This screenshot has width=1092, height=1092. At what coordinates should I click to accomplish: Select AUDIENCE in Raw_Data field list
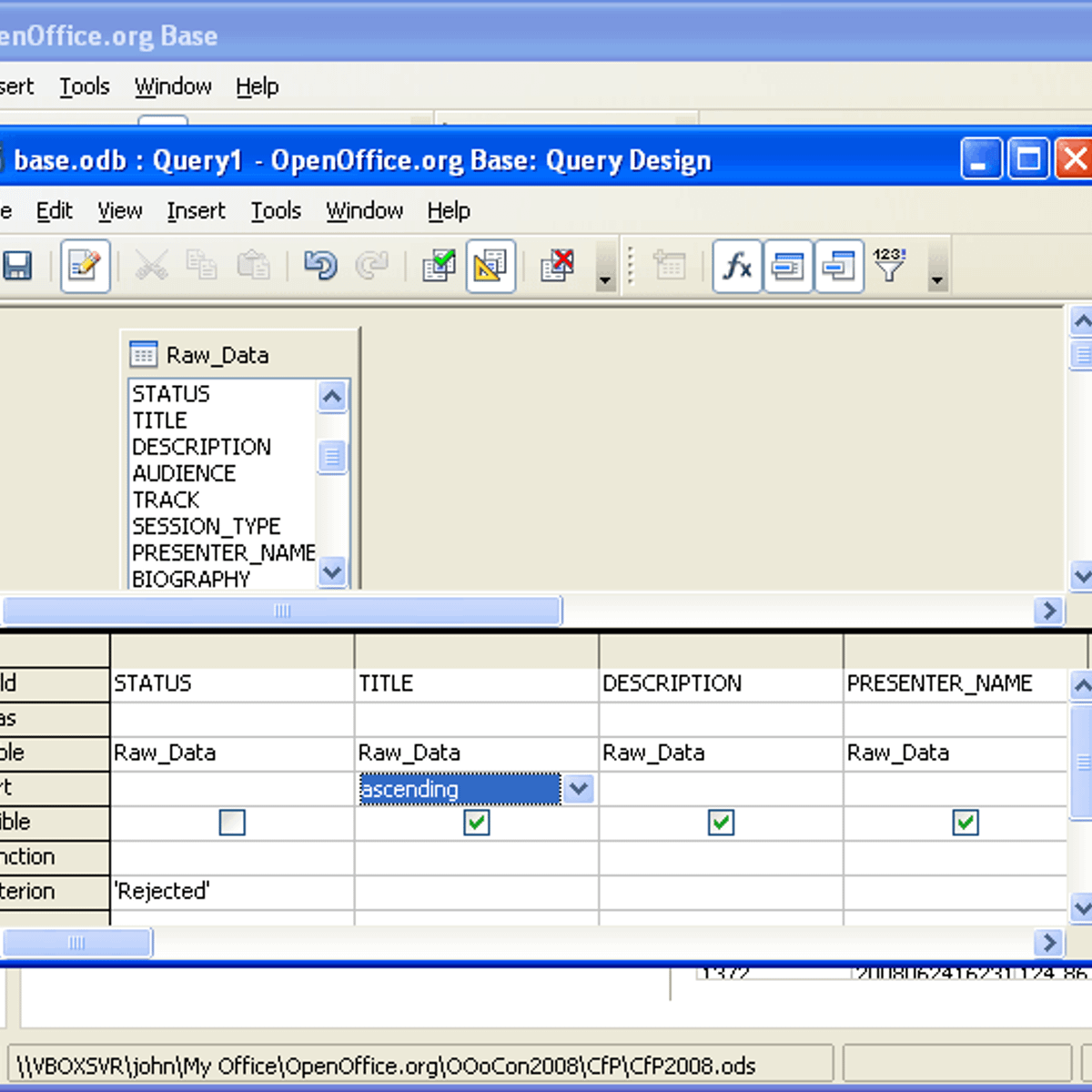pyautogui.click(x=185, y=473)
